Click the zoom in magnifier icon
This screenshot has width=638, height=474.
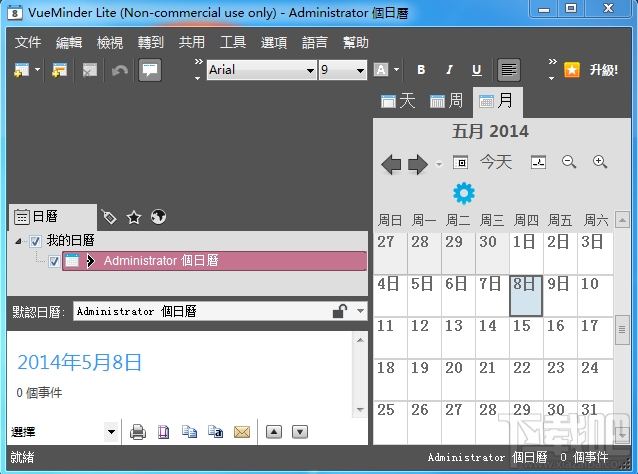(600, 162)
